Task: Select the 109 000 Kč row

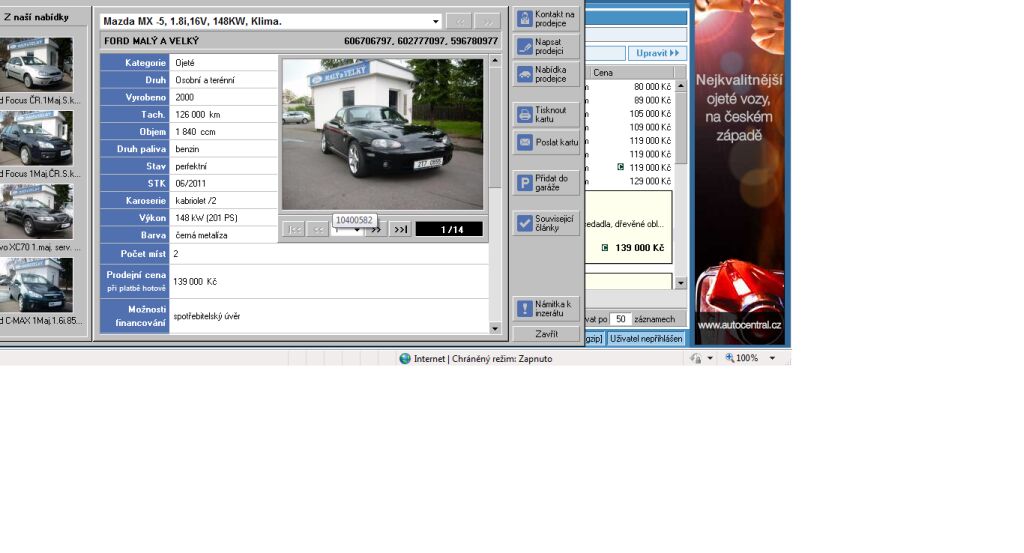Action: coord(630,127)
